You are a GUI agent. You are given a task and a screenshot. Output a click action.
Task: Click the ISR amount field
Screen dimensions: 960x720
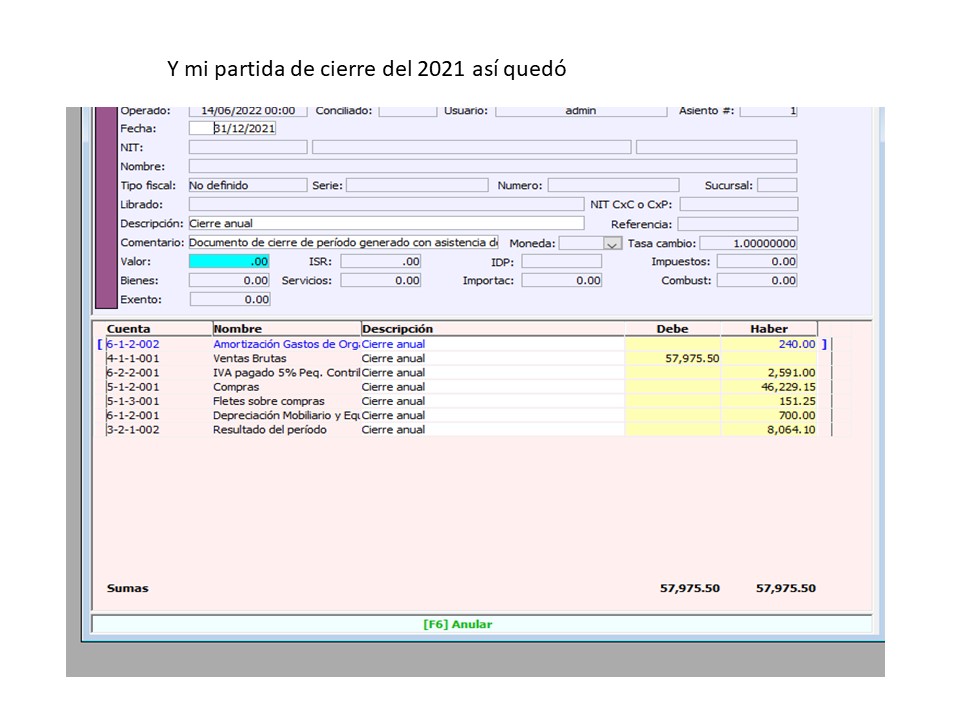[x=380, y=262]
